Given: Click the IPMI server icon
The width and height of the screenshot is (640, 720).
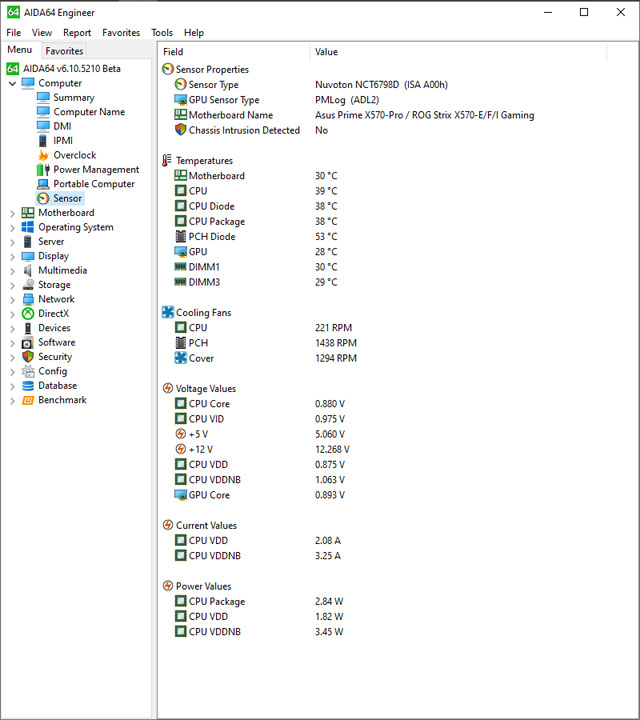Looking at the screenshot, I should pos(43,141).
